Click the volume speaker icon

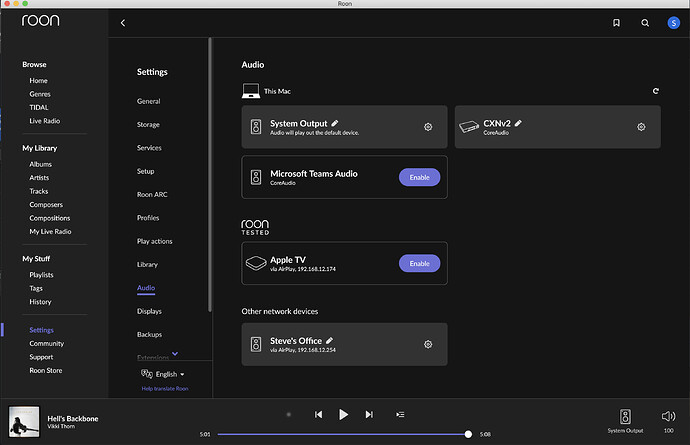668,415
